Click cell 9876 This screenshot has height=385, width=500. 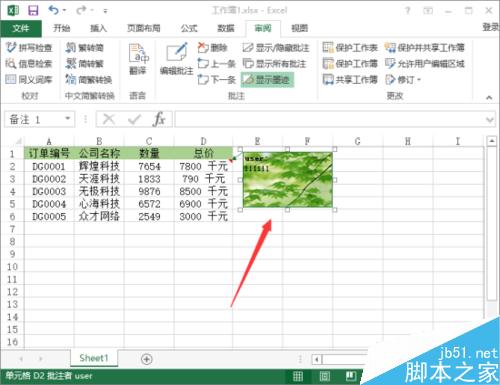point(149,191)
